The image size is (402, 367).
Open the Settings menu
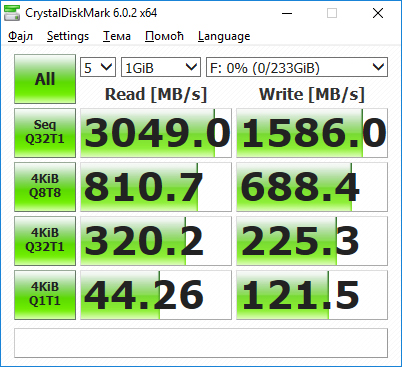pyautogui.click(x=68, y=36)
